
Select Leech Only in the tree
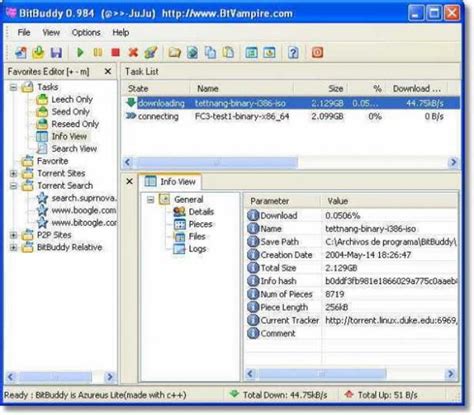pos(72,99)
